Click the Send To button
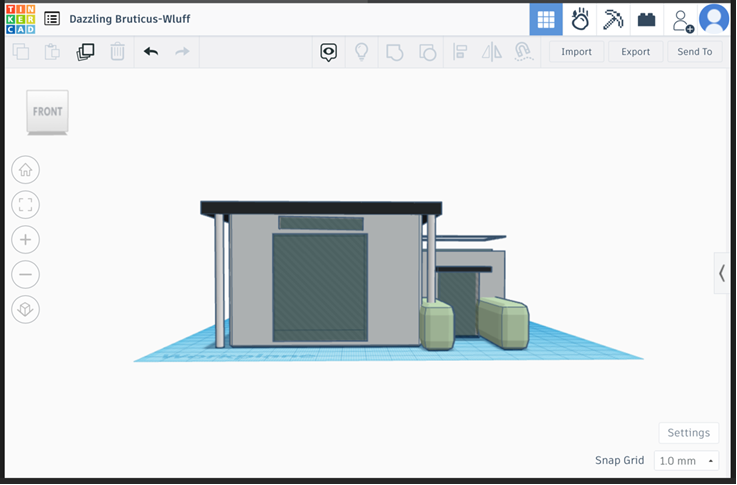737x485 pixels. pyautogui.click(x=695, y=52)
